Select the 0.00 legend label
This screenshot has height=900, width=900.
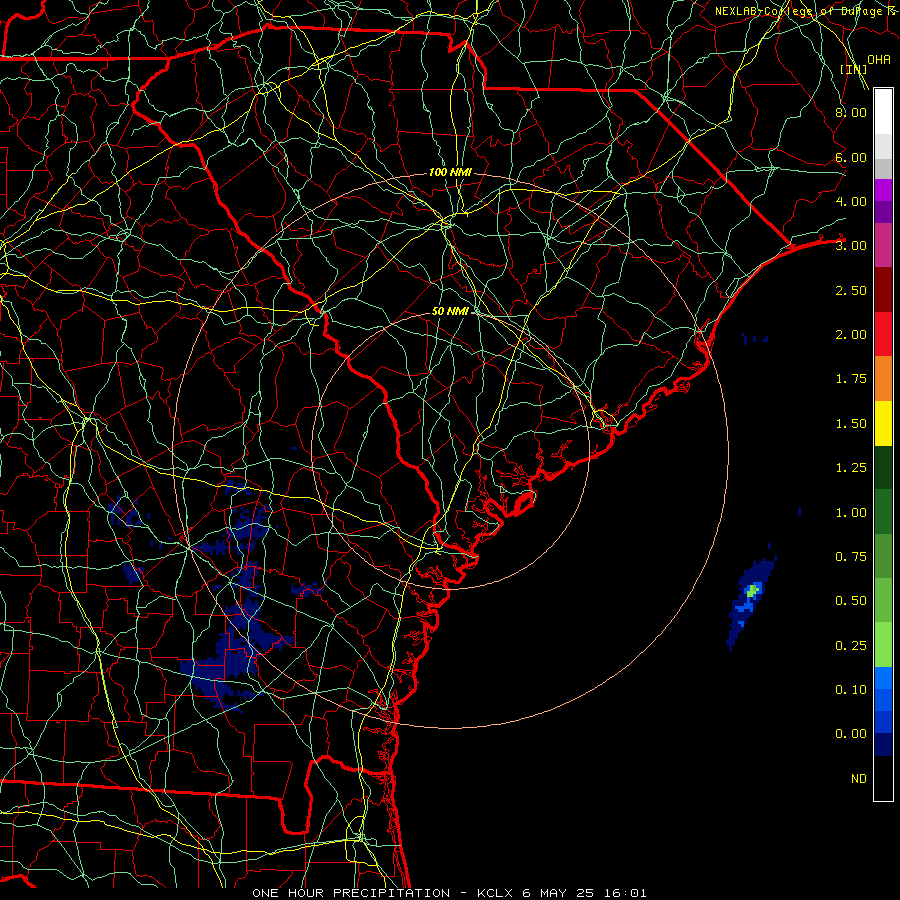[x=851, y=734]
